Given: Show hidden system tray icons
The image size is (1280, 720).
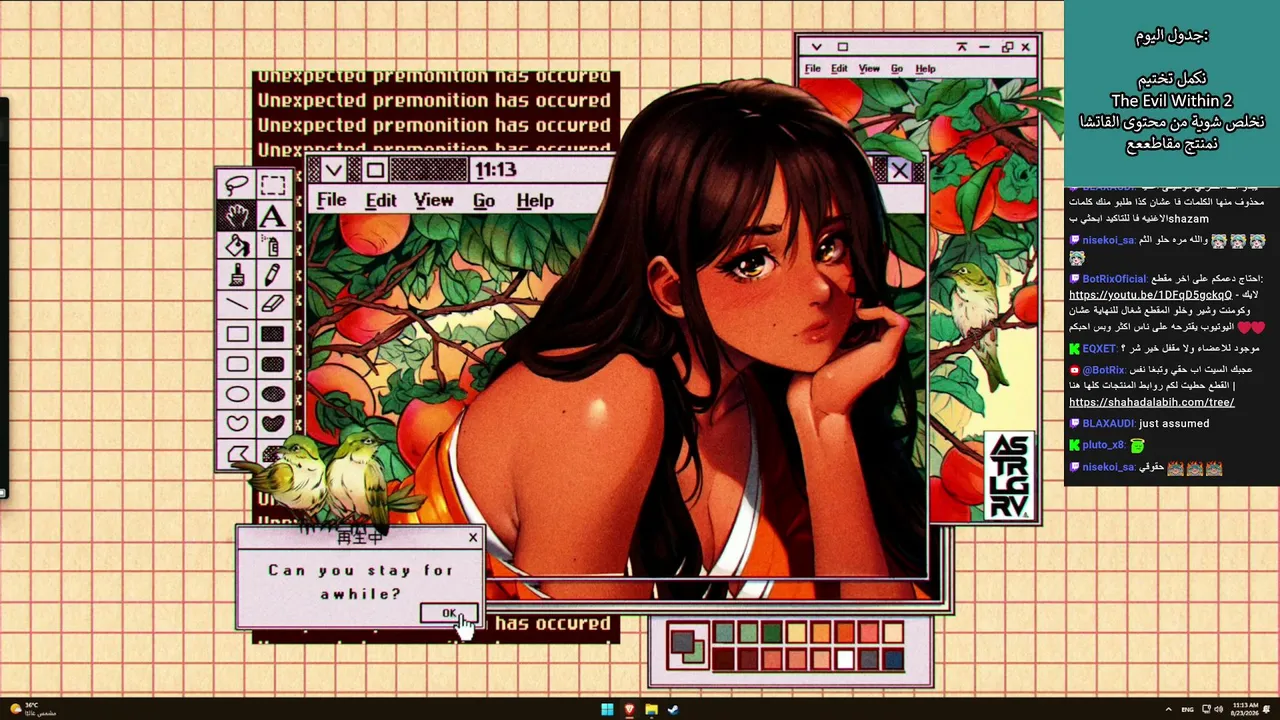Looking at the screenshot, I should pyautogui.click(x=1168, y=709).
